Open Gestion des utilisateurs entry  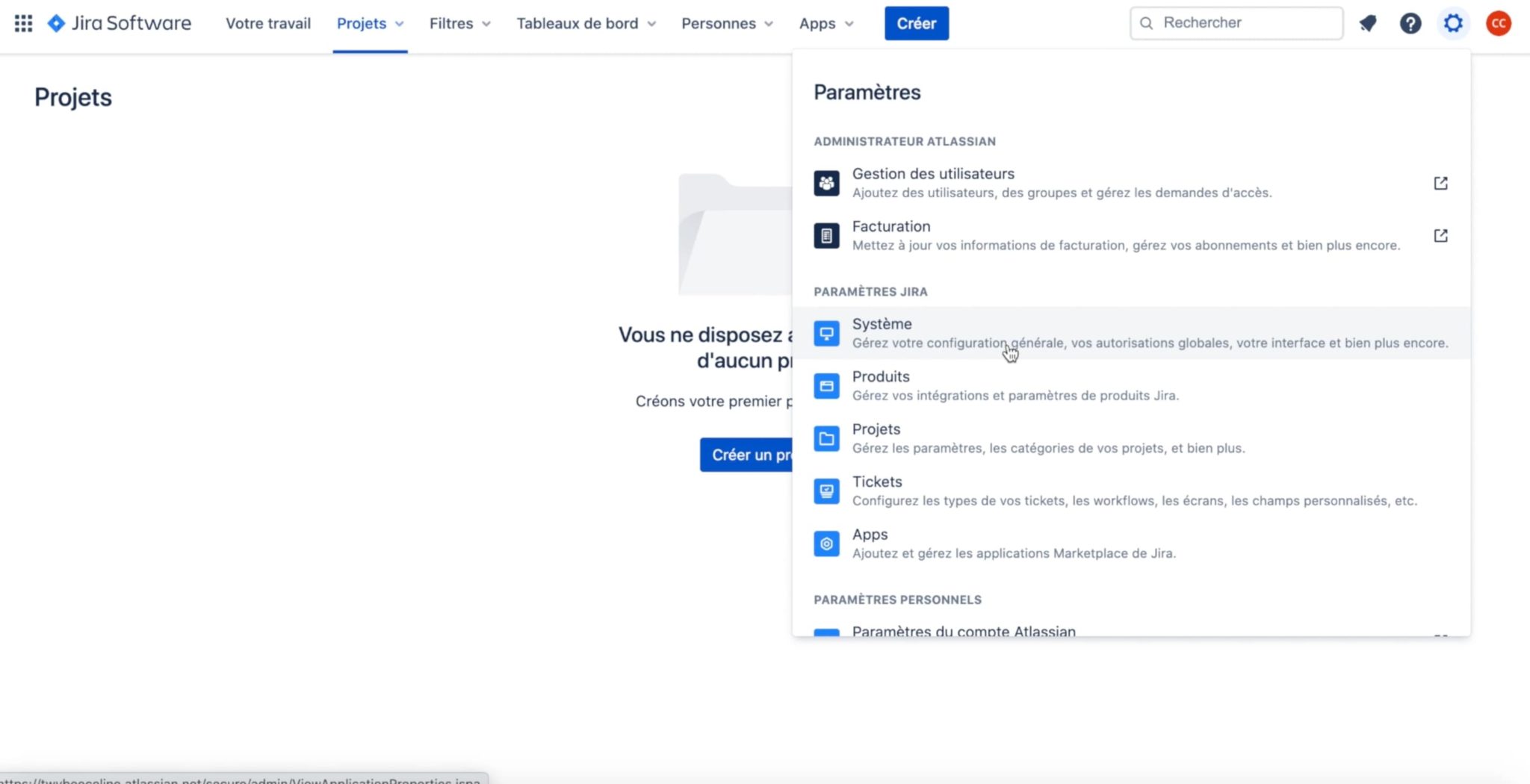(1131, 183)
